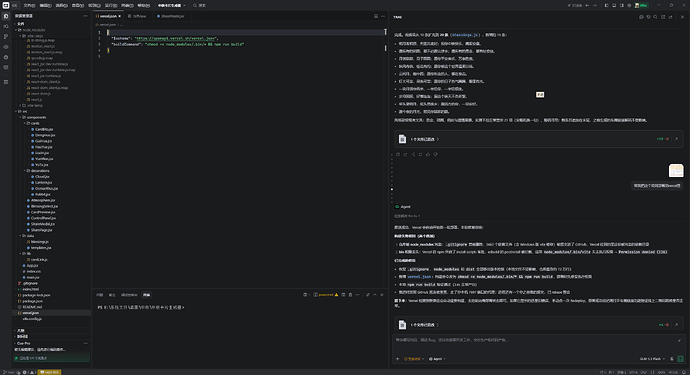Open the Search view in activity bar

click(x=6, y=26)
